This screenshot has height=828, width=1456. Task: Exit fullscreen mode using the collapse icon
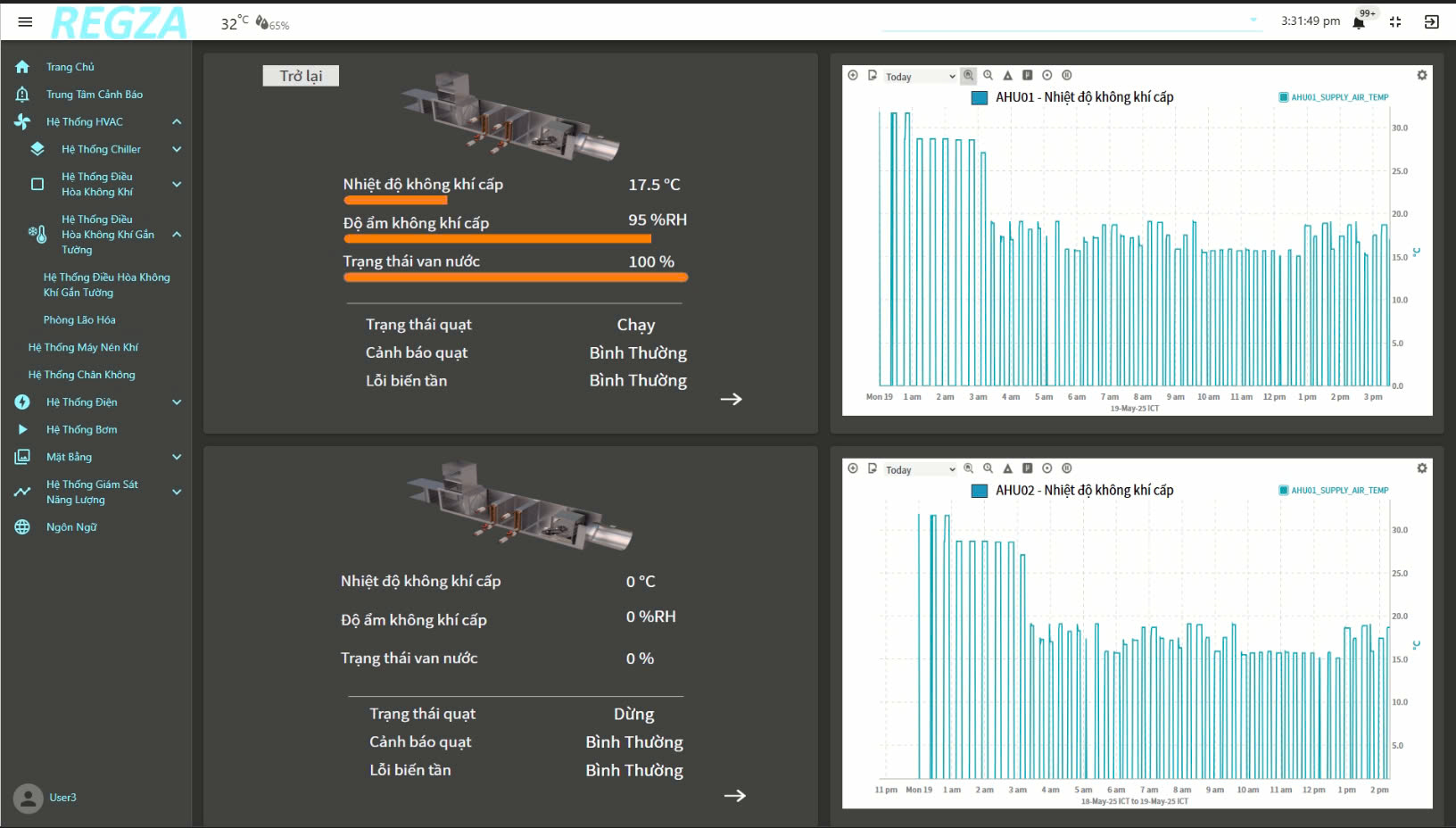[x=1395, y=22]
